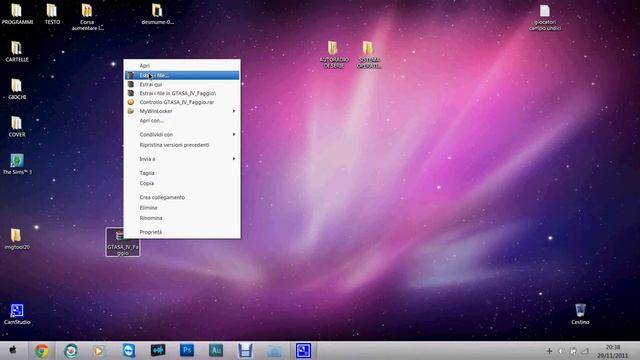Choose Taglia from the context menu
Screen dimensions: 640x360
[182, 173]
